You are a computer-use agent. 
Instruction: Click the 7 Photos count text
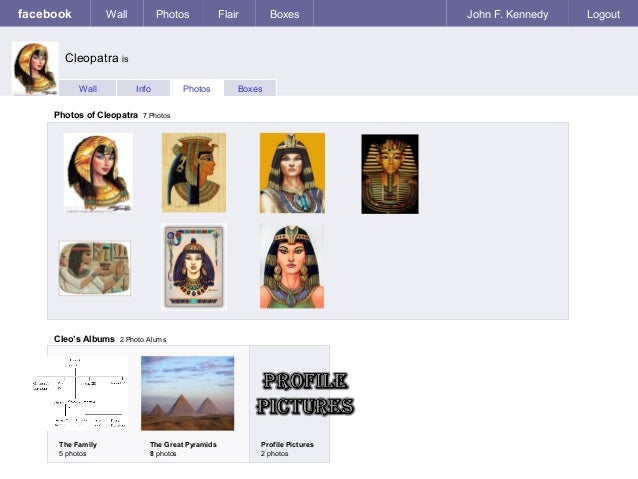[x=156, y=116]
